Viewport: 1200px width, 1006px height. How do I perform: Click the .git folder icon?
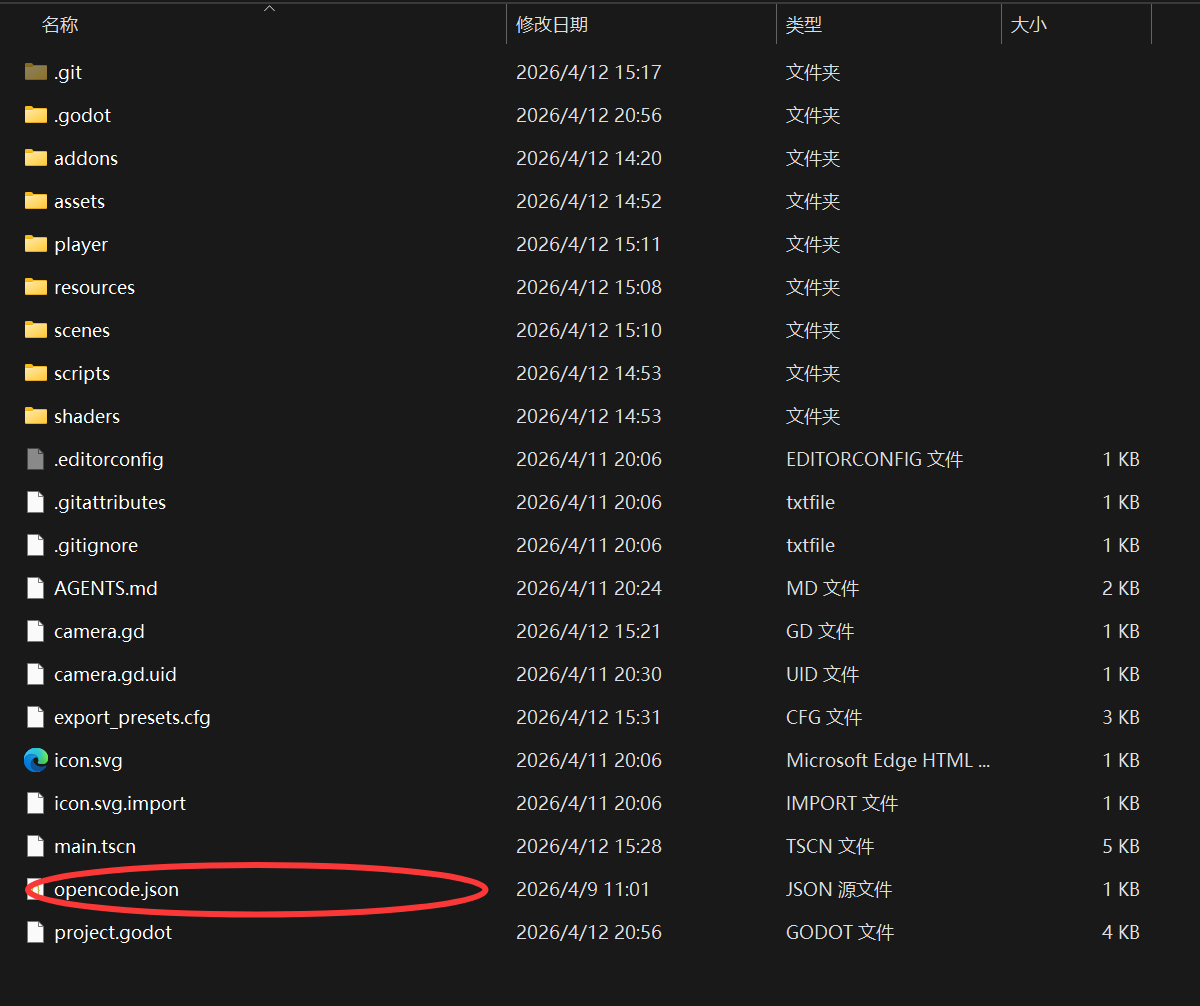tap(36, 72)
